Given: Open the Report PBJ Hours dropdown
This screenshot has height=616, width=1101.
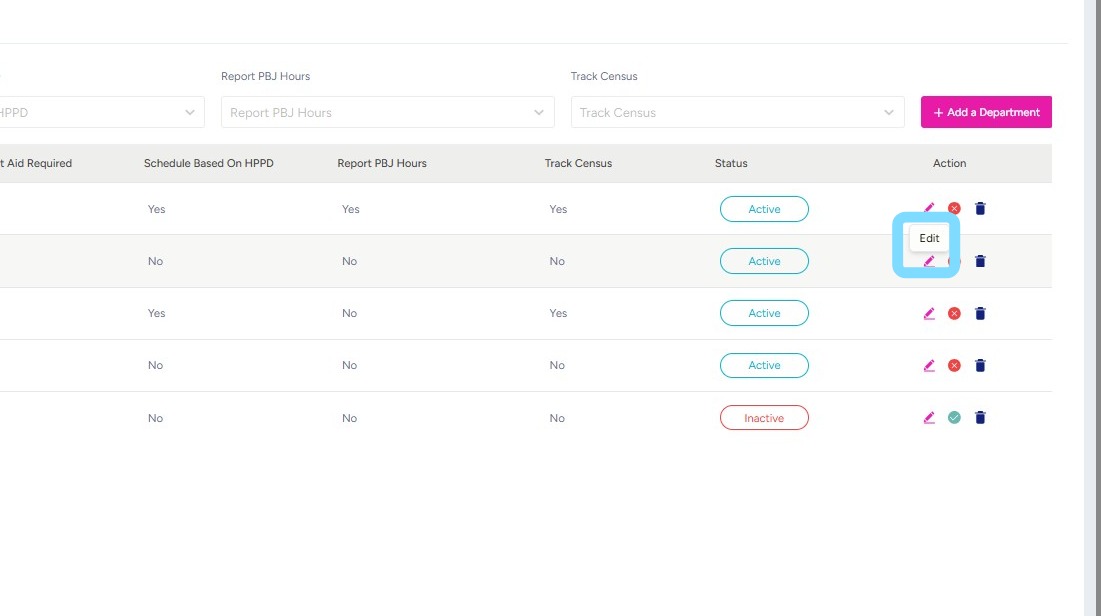Looking at the screenshot, I should click(x=387, y=113).
